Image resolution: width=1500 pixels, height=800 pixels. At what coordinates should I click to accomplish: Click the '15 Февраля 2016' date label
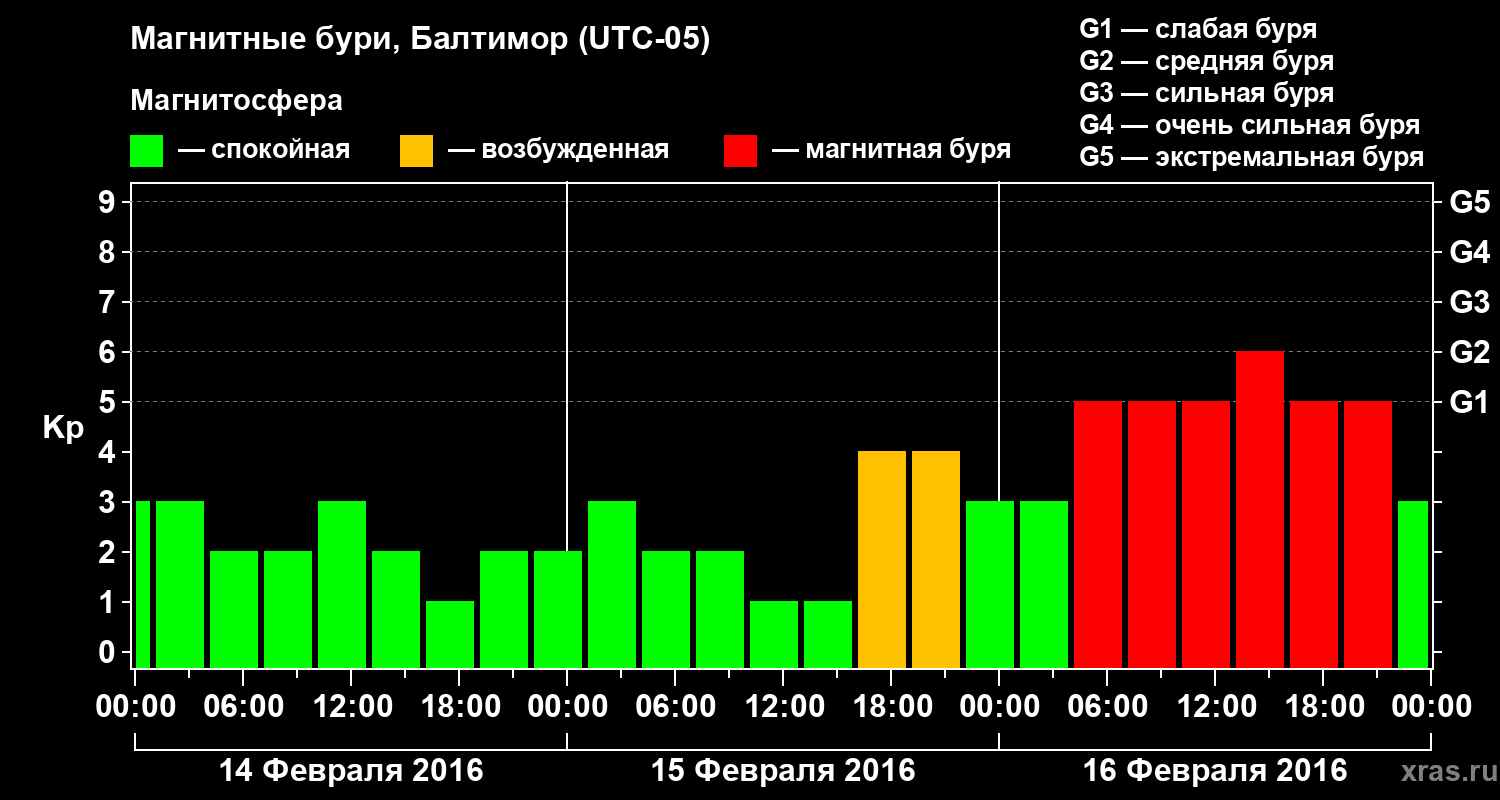[x=783, y=771]
